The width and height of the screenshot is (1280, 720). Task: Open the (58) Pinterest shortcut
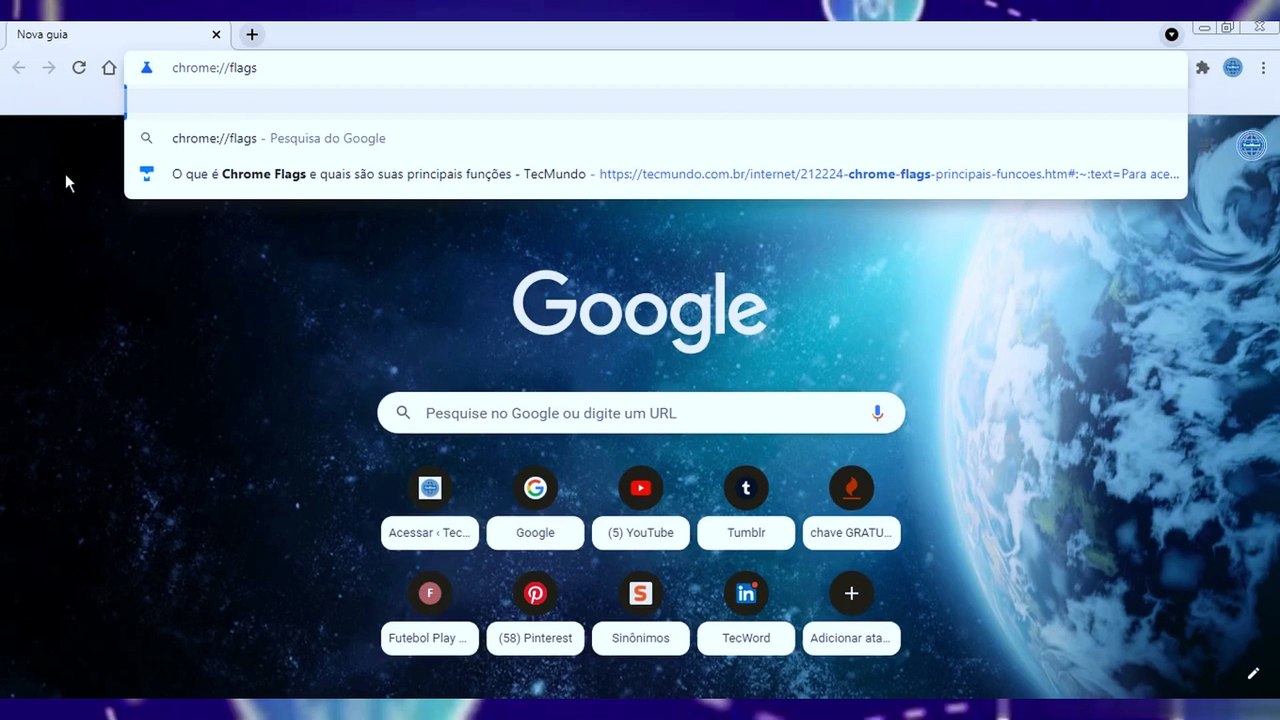(x=535, y=613)
